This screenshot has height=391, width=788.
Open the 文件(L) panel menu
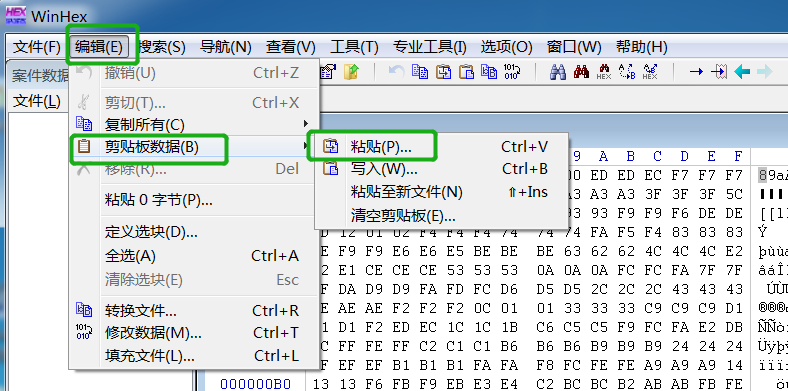[36, 101]
